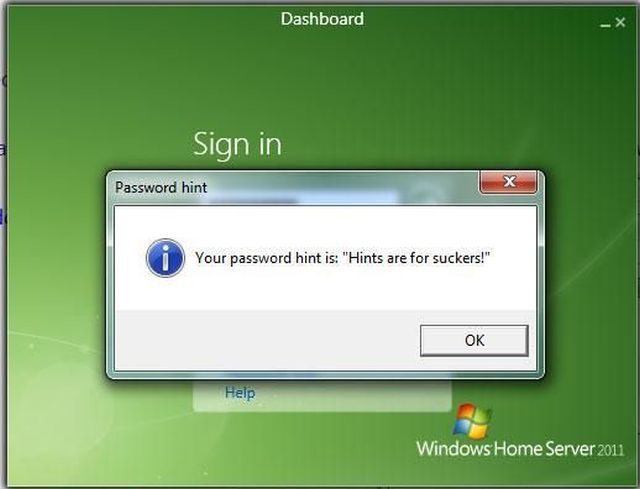The height and width of the screenshot is (489, 640).
Task: Minimize the Dashboard window
Action: 606,25
